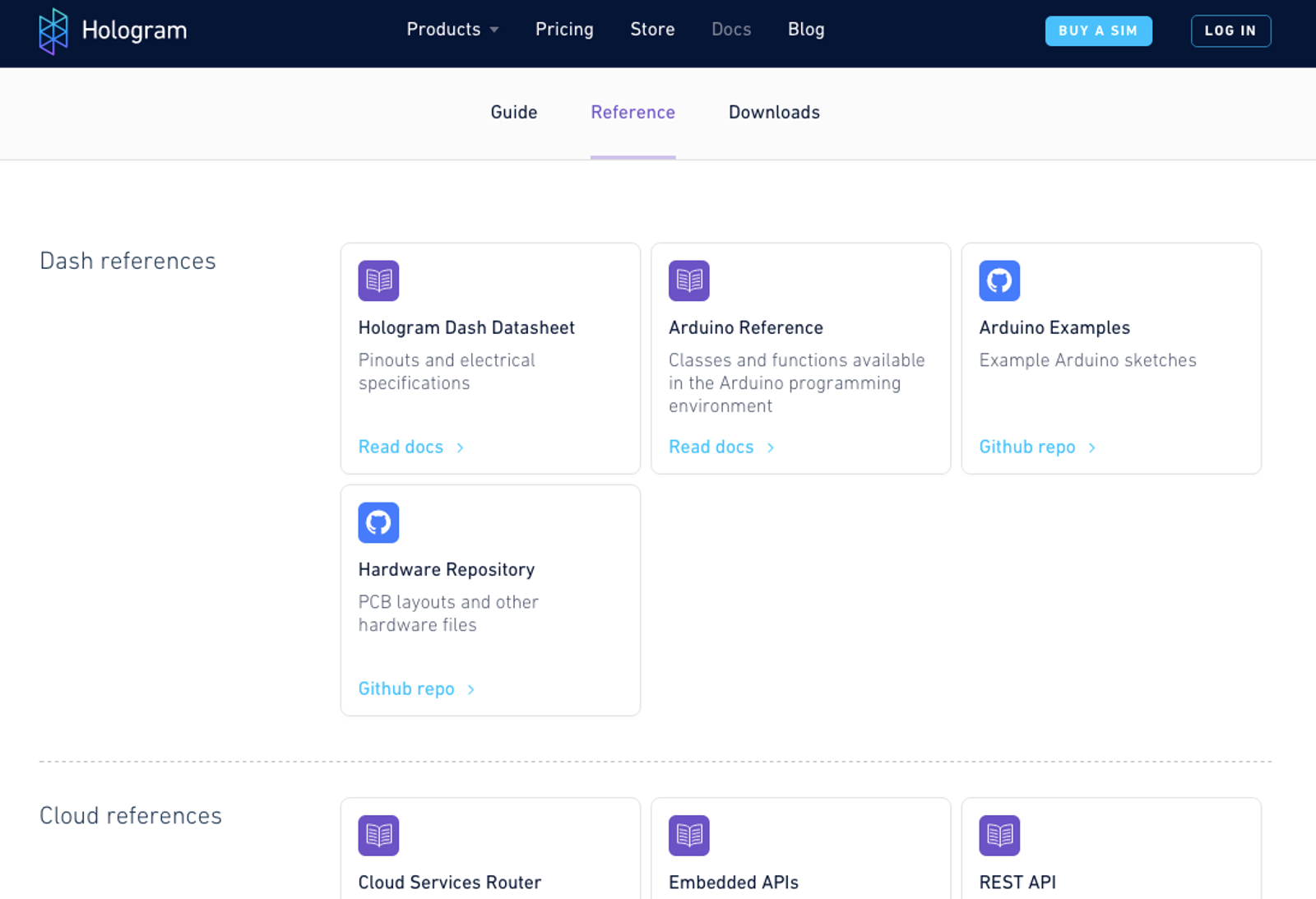Open Read docs for Hologram Dash Datasheet
The image size is (1316, 899).
[x=401, y=447]
